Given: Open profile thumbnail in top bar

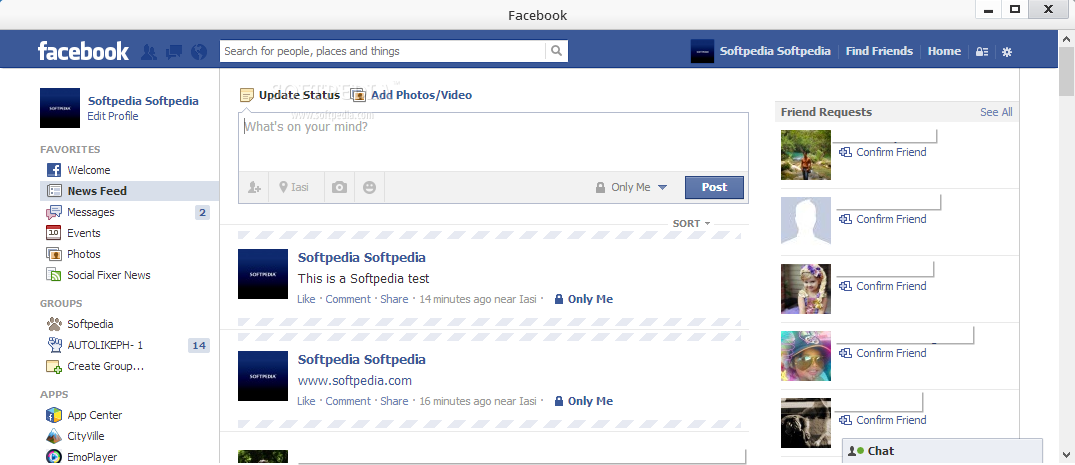Looking at the screenshot, I should coord(702,51).
